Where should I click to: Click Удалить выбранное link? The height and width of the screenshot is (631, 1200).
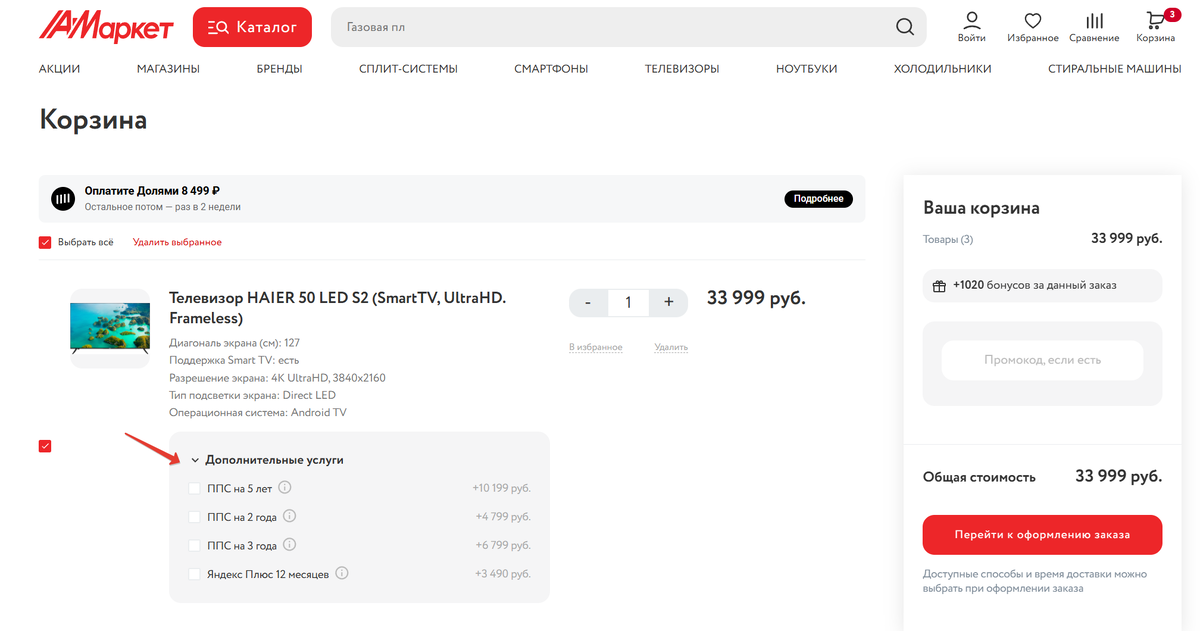[x=177, y=242]
